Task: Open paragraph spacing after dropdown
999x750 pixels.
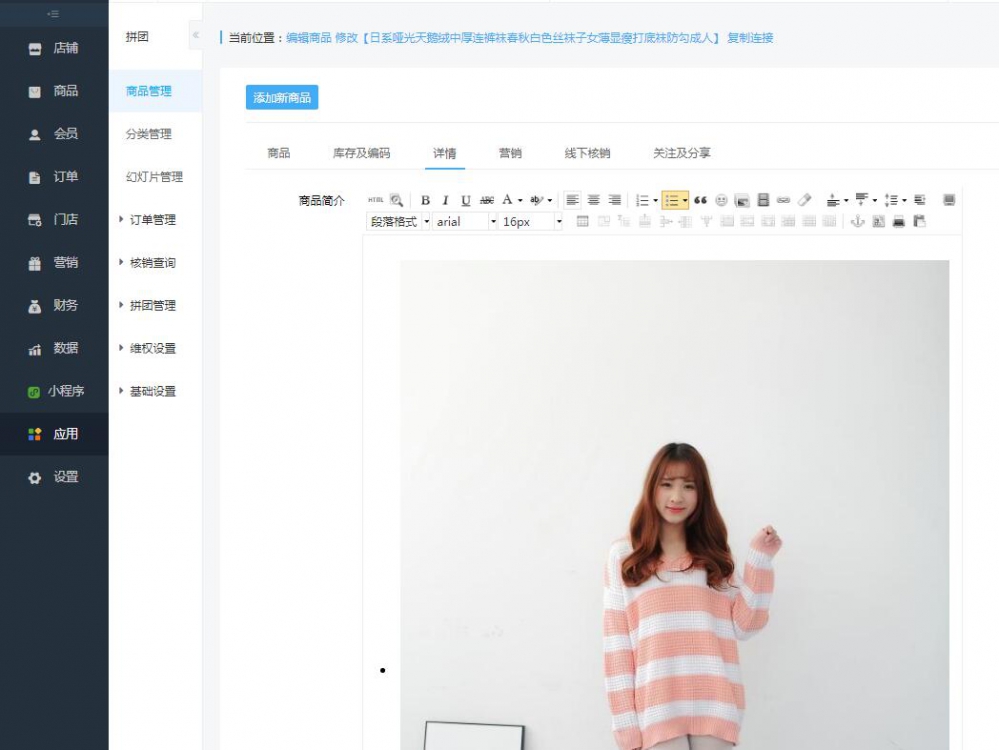Action: pos(875,200)
